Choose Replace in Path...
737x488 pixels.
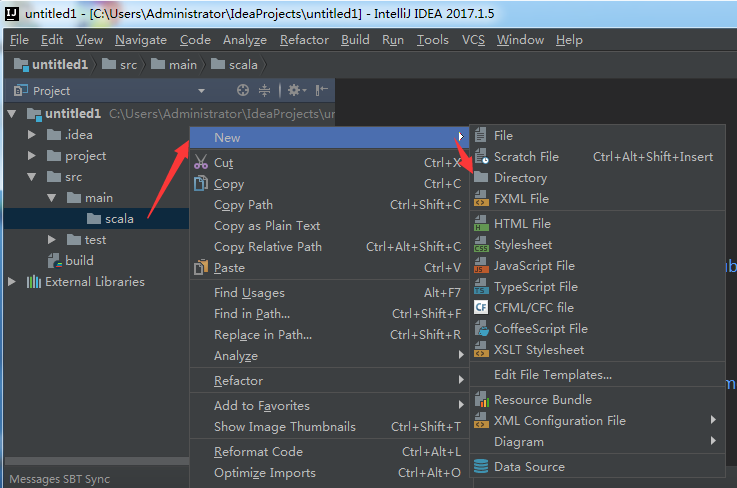coord(329,334)
